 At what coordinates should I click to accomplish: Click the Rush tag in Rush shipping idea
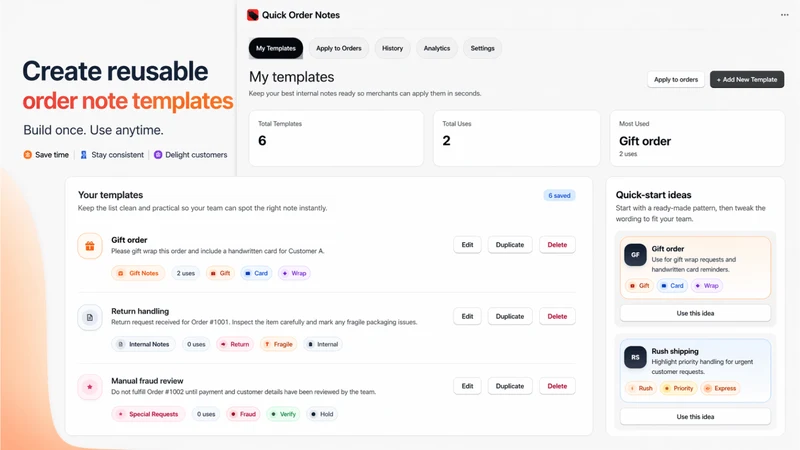click(641, 388)
